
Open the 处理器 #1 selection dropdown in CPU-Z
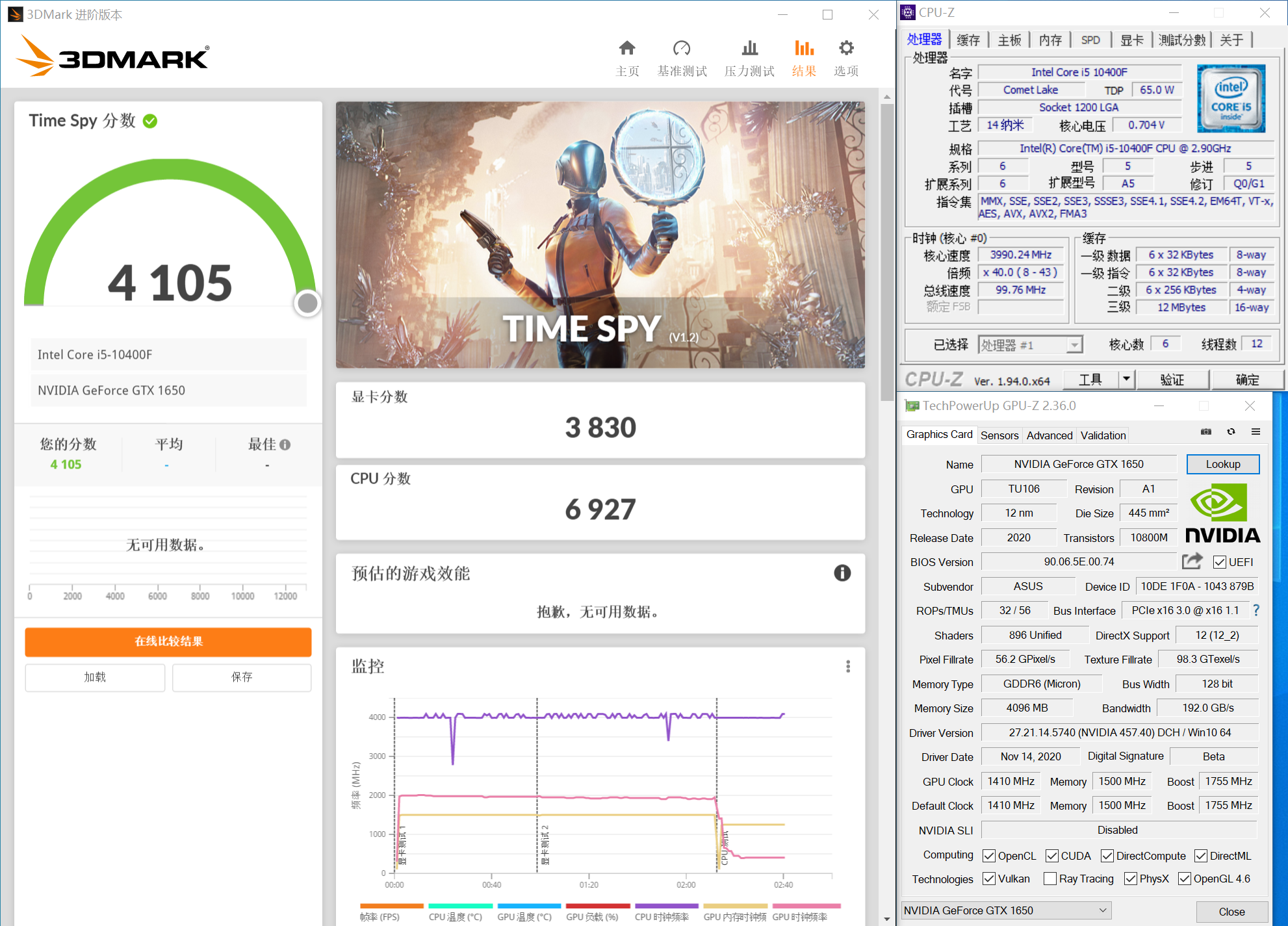(1031, 344)
